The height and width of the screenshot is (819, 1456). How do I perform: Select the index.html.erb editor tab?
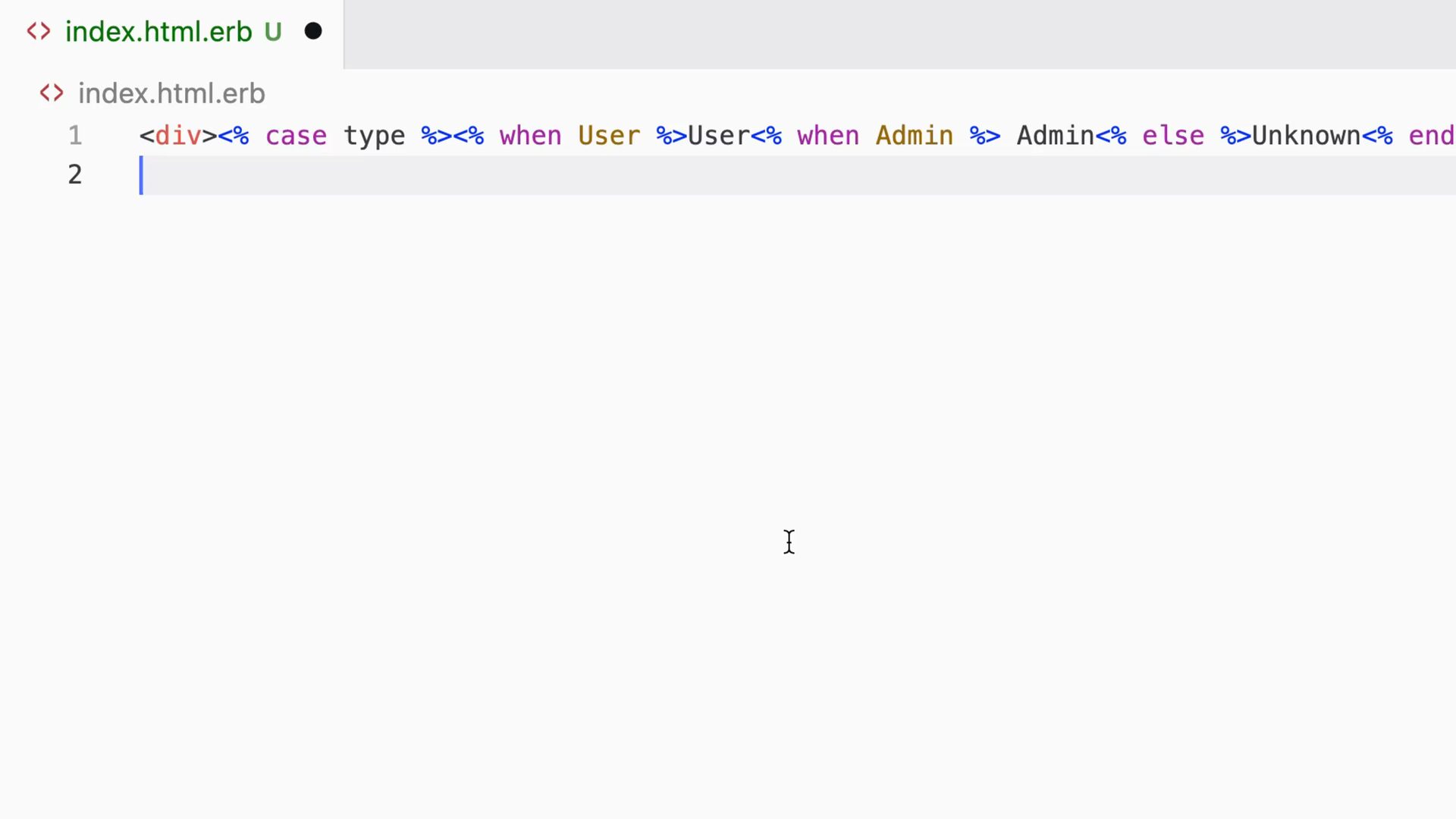tap(158, 32)
